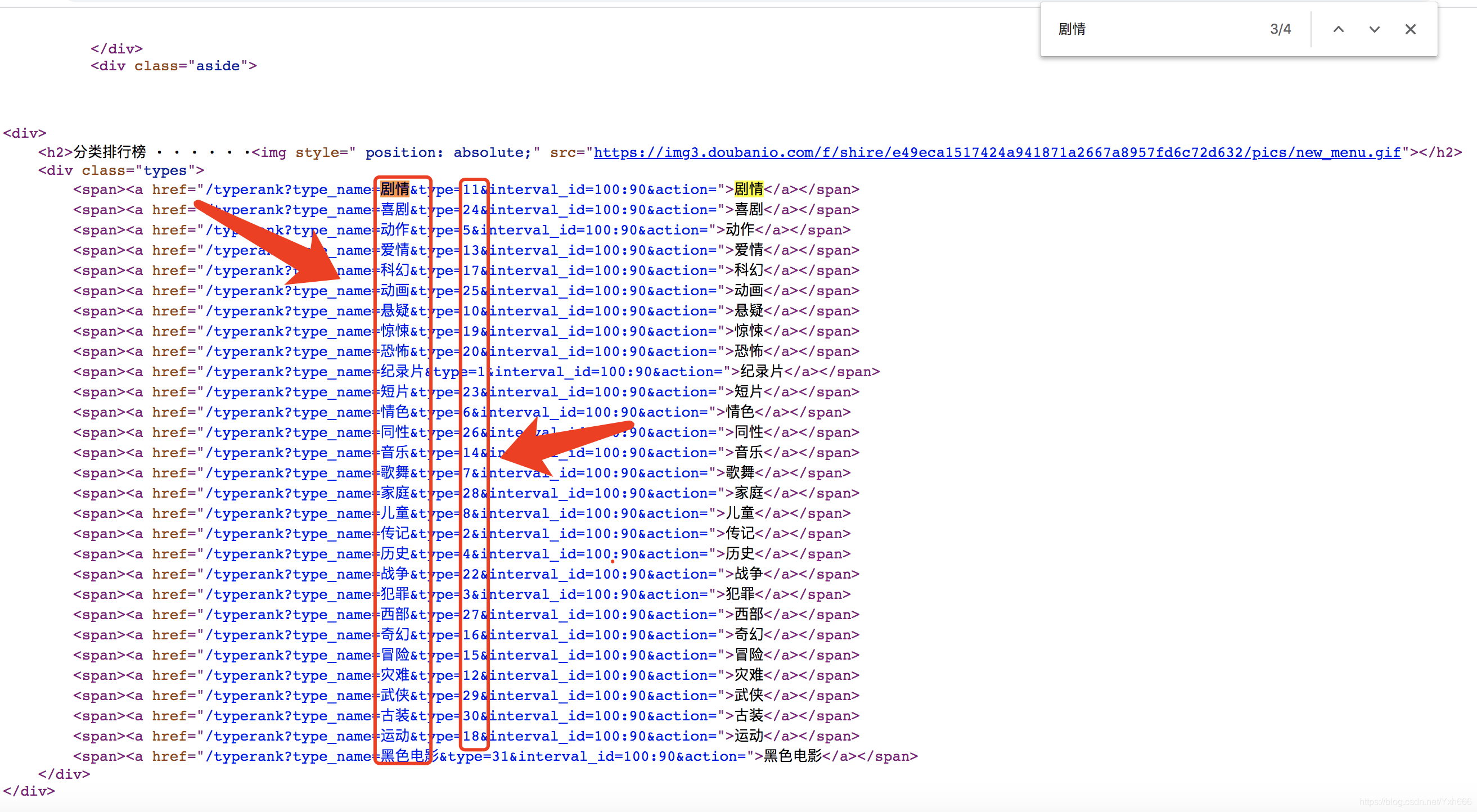Open the 运动 type=18 href link
1477x812 pixels.
pyautogui.click(x=461, y=736)
